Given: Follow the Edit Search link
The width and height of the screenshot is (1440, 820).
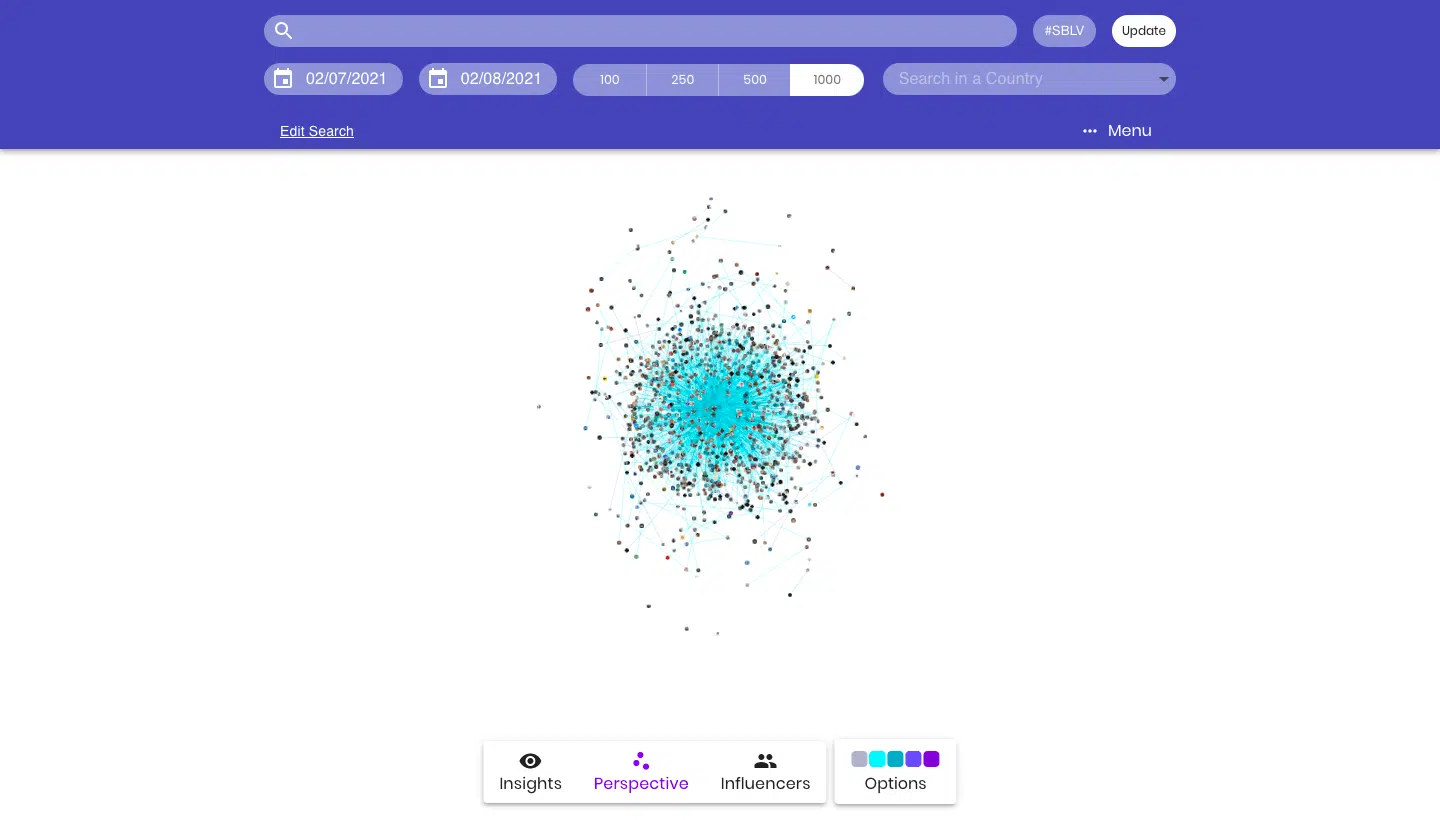Looking at the screenshot, I should coord(317,131).
